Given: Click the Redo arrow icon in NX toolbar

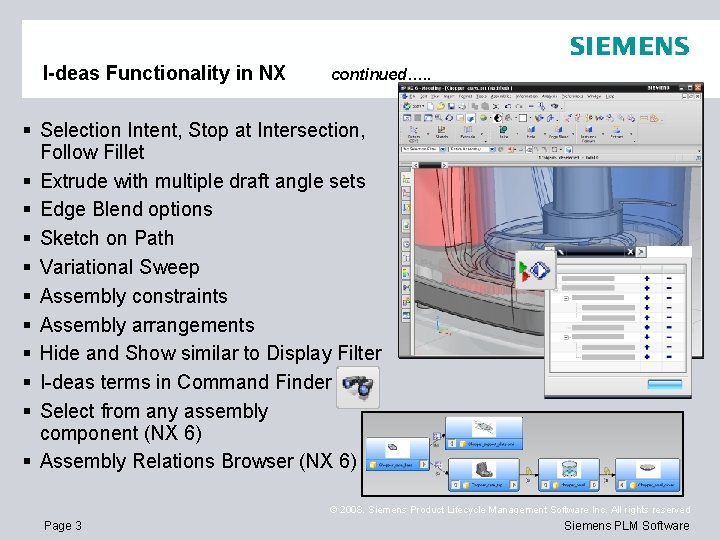Looking at the screenshot, I should point(519,107).
